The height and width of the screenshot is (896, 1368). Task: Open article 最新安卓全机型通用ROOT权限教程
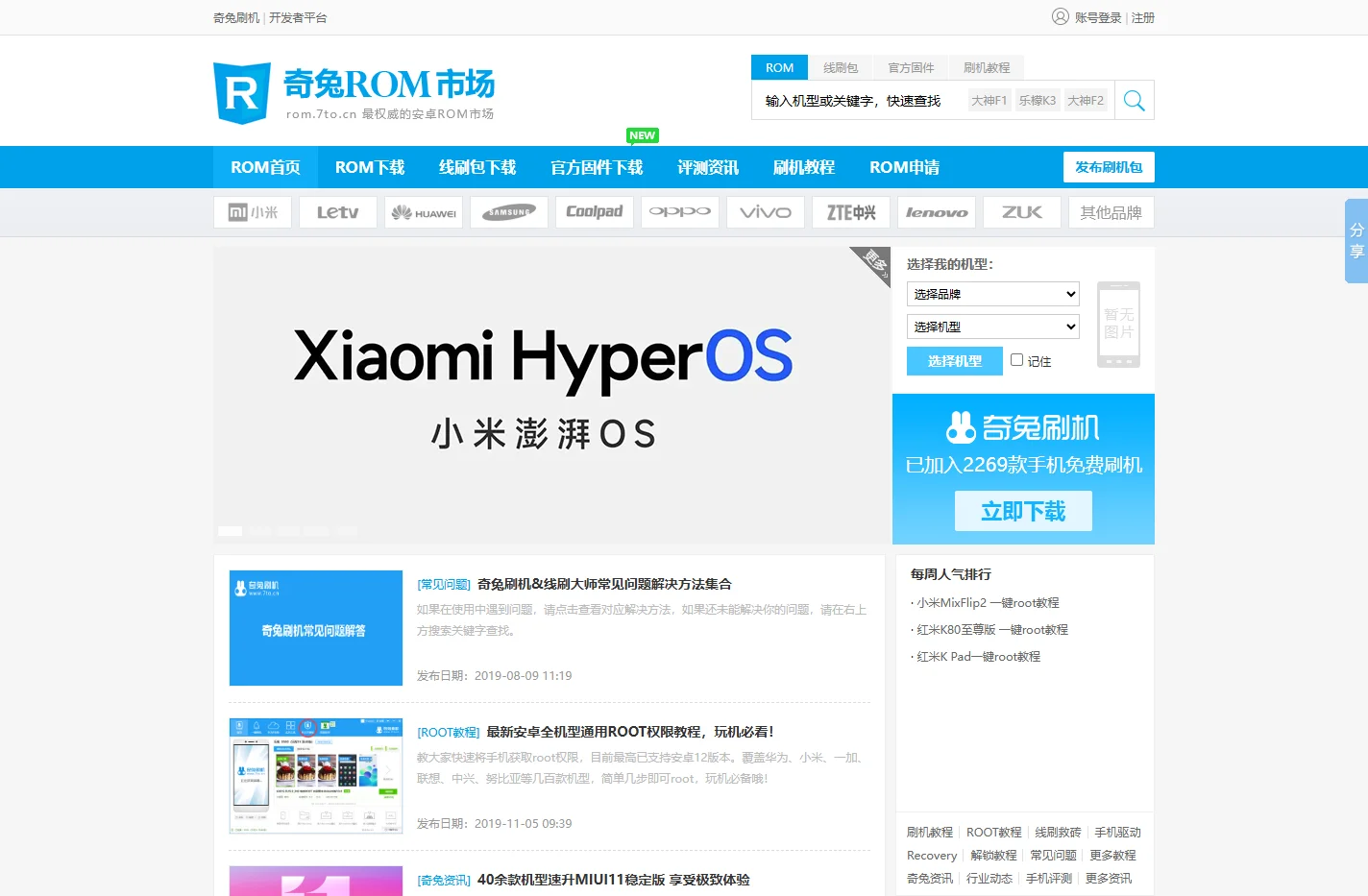[x=629, y=732]
